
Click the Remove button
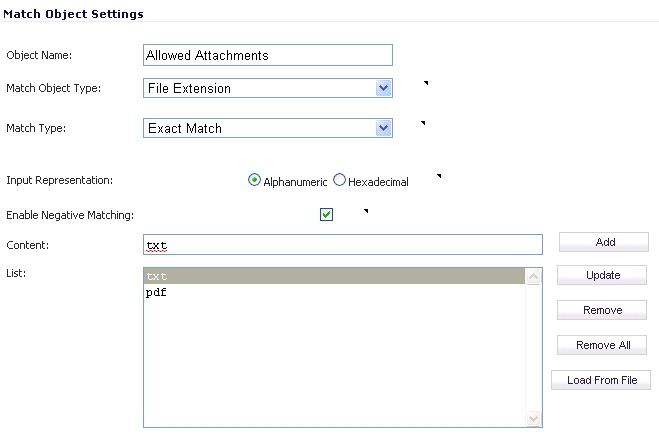point(602,310)
